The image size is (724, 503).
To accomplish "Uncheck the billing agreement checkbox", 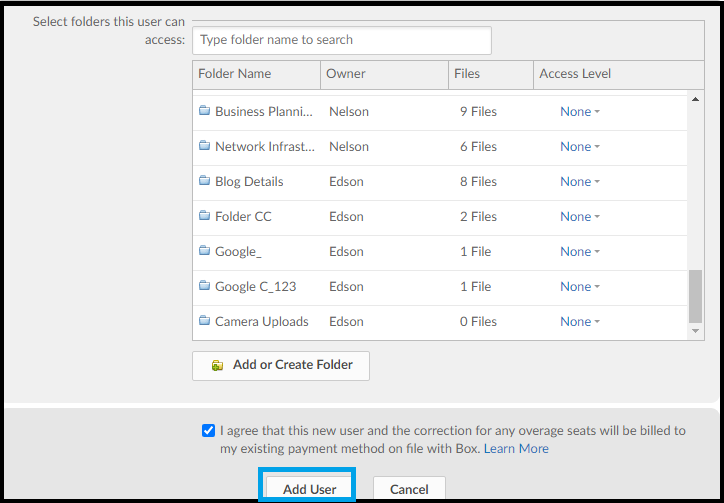I will [x=208, y=431].
